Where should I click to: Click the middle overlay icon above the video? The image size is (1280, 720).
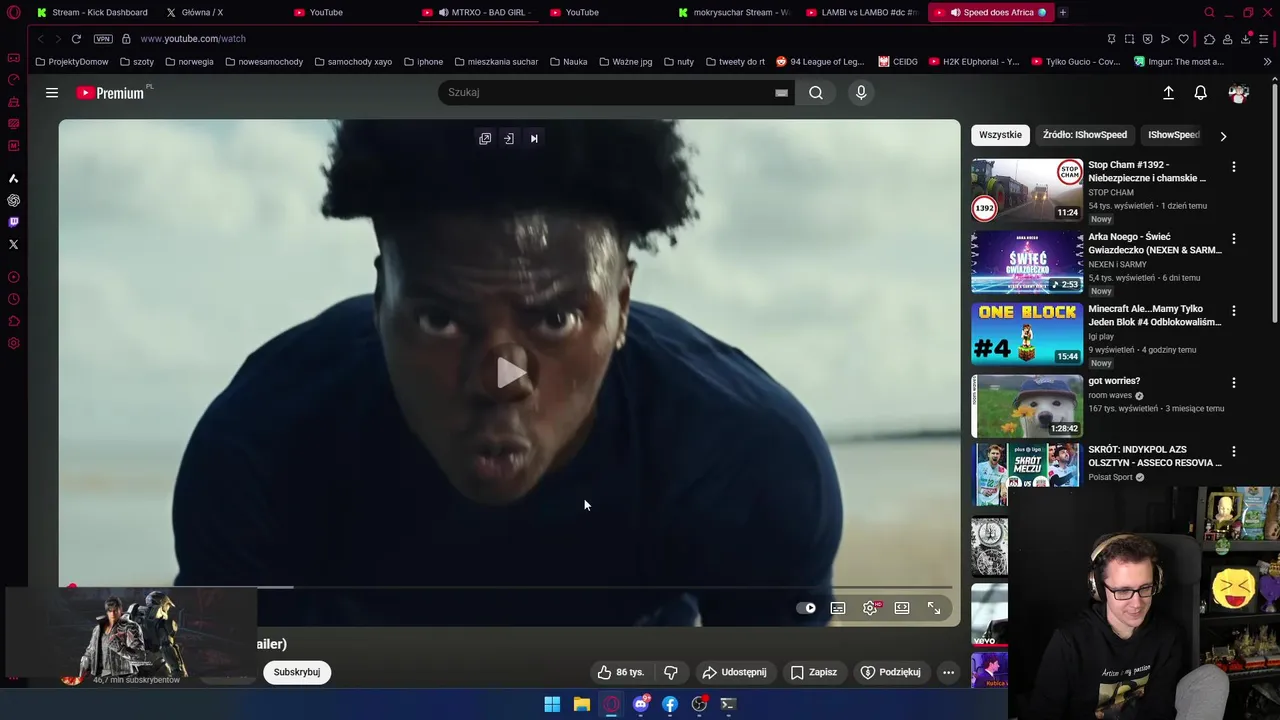click(x=509, y=139)
